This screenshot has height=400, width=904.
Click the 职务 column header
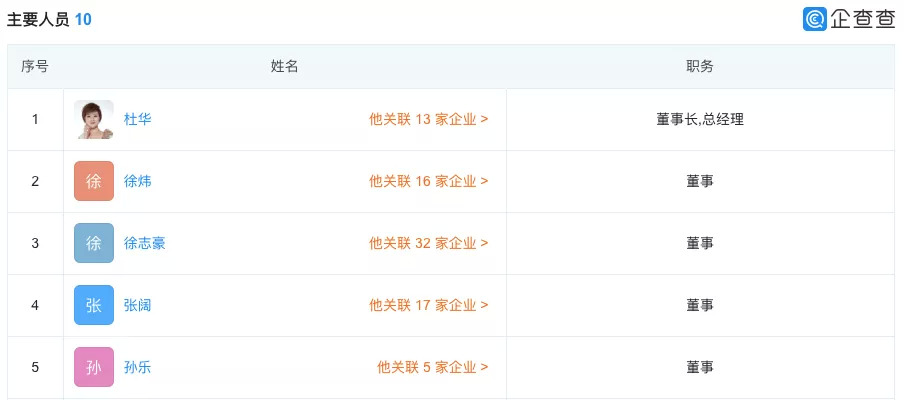(700, 67)
